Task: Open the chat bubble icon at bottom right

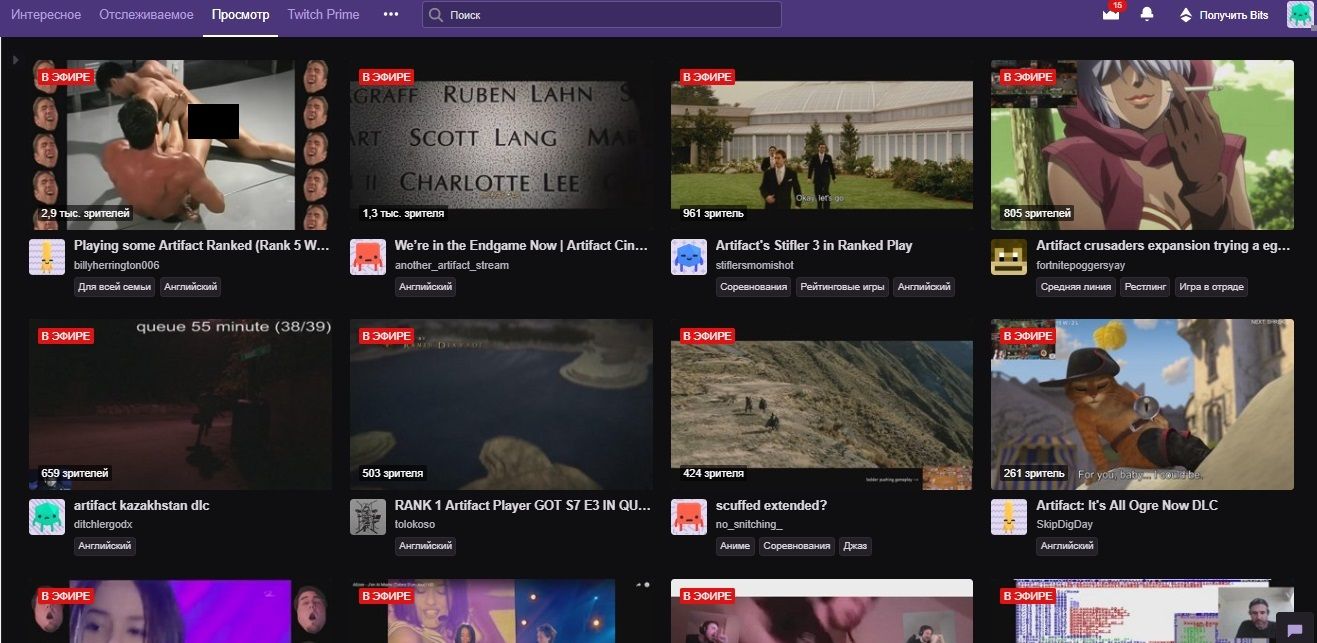Action: tap(1295, 629)
